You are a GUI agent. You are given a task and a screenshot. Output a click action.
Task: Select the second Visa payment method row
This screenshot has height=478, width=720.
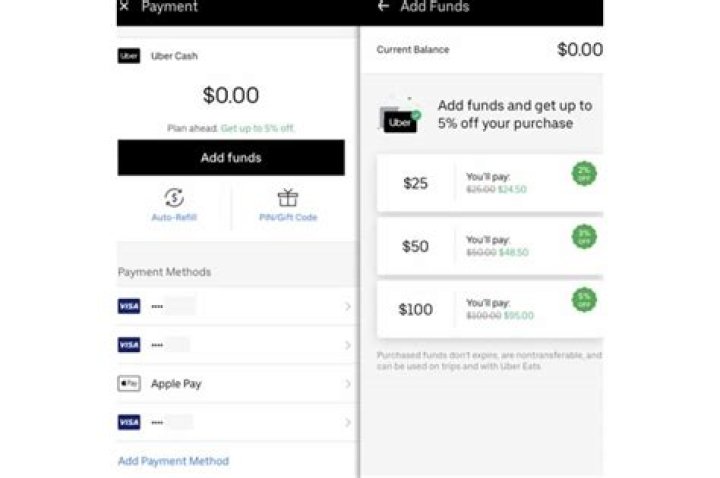235,345
